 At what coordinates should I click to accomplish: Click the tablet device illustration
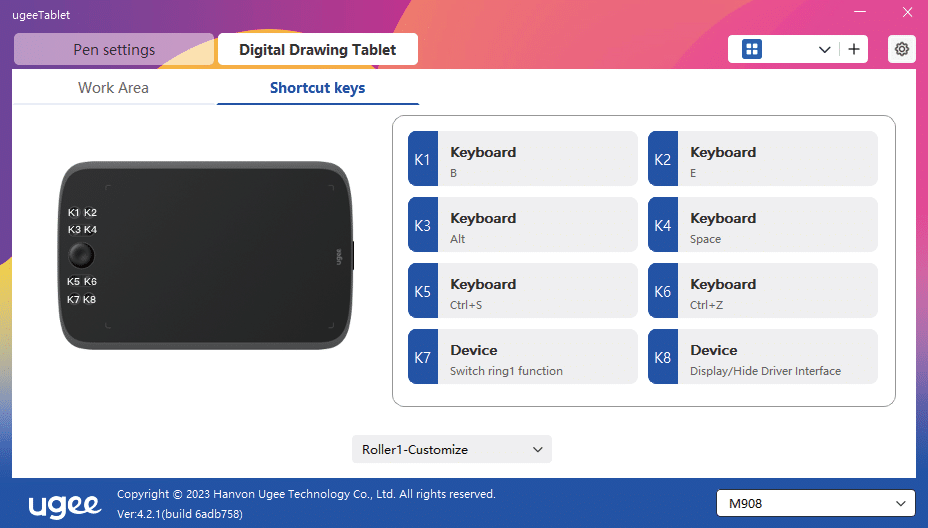click(206, 255)
